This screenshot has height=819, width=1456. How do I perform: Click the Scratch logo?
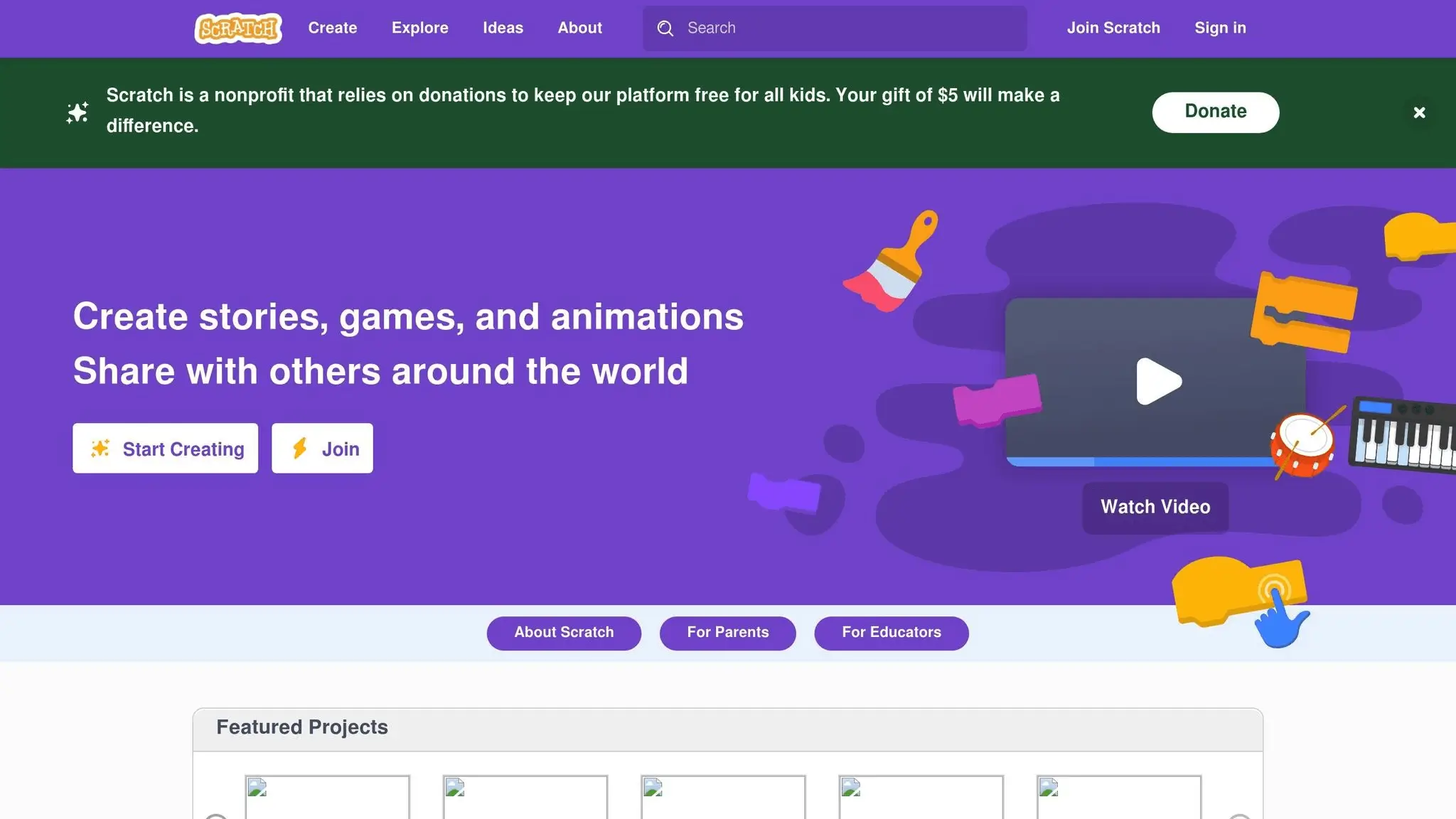coord(237,28)
